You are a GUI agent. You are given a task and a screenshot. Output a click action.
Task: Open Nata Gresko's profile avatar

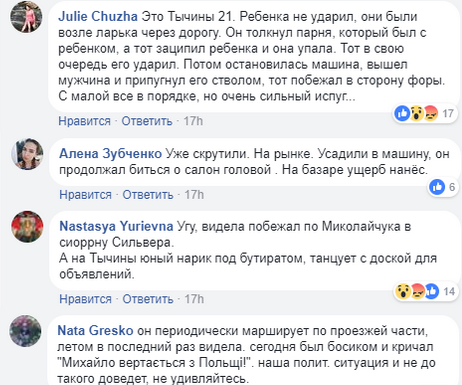(26, 331)
